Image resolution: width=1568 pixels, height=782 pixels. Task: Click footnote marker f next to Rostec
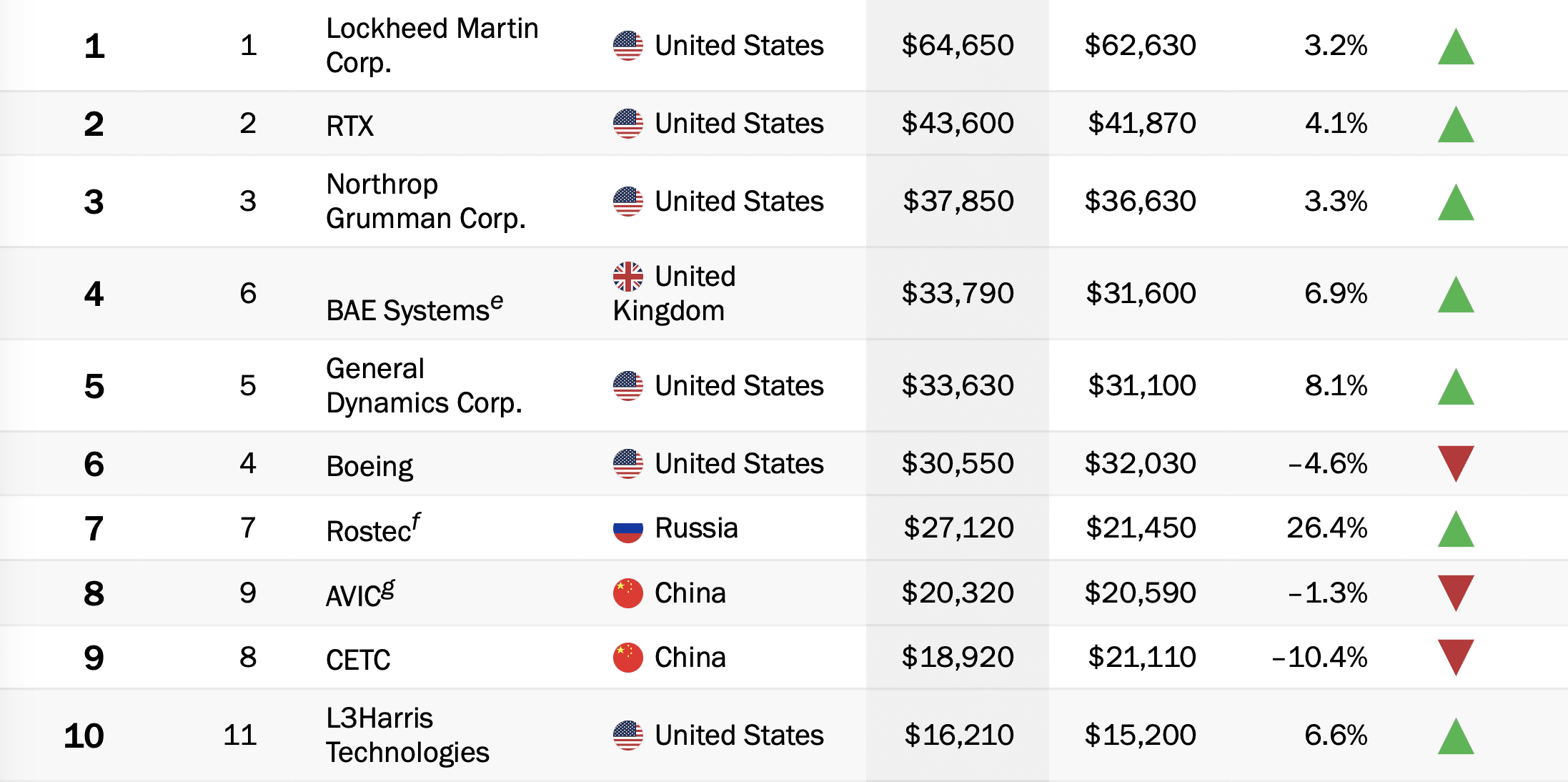(416, 523)
